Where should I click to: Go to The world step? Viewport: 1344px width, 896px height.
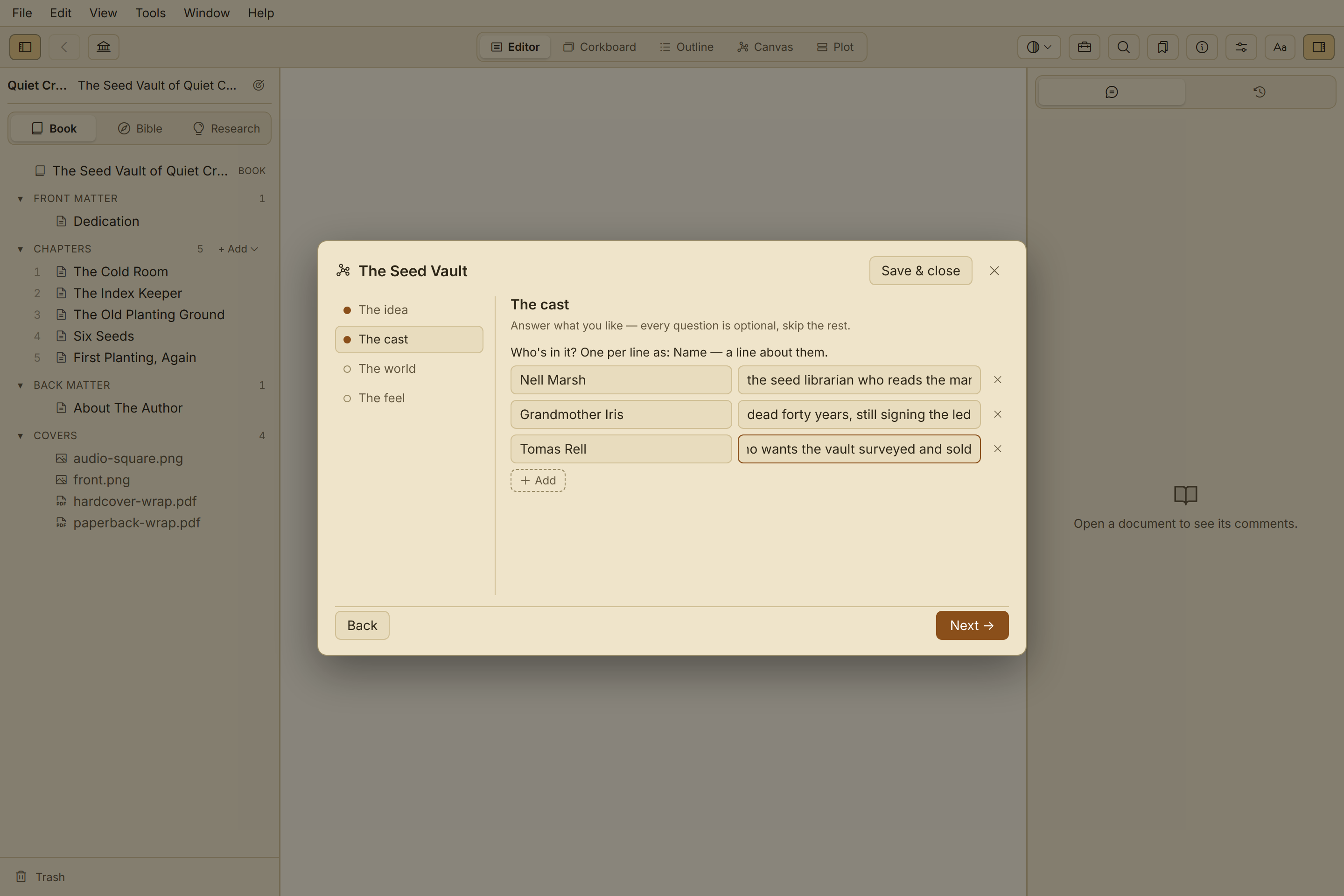409,369
